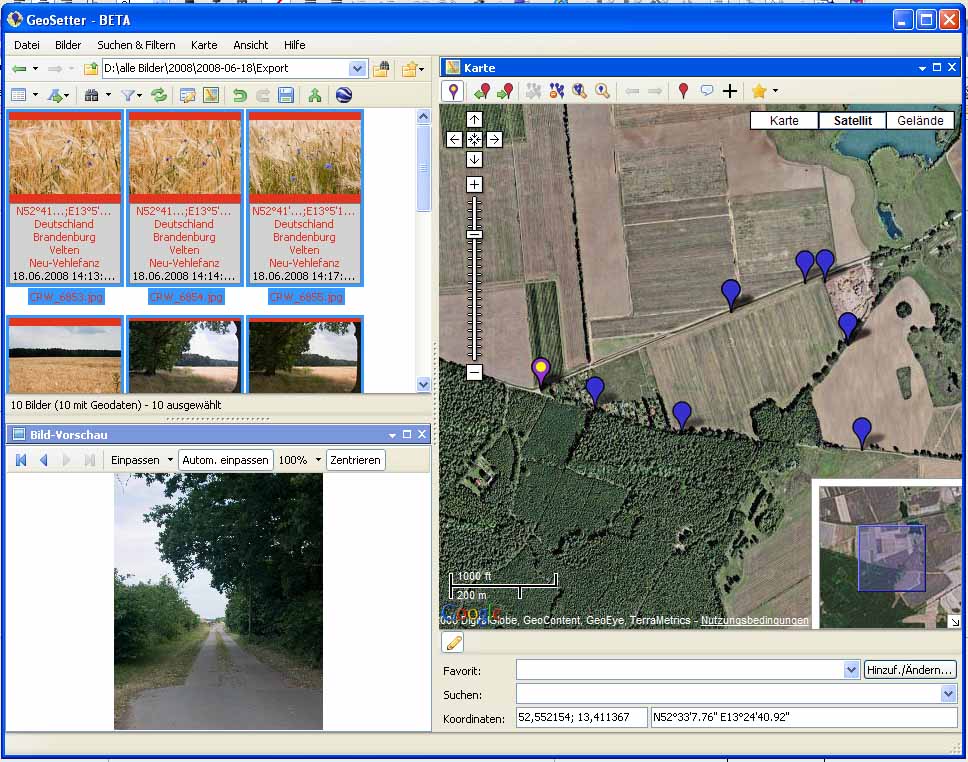
Task: Switch map view to Karte
Action: 784,120
